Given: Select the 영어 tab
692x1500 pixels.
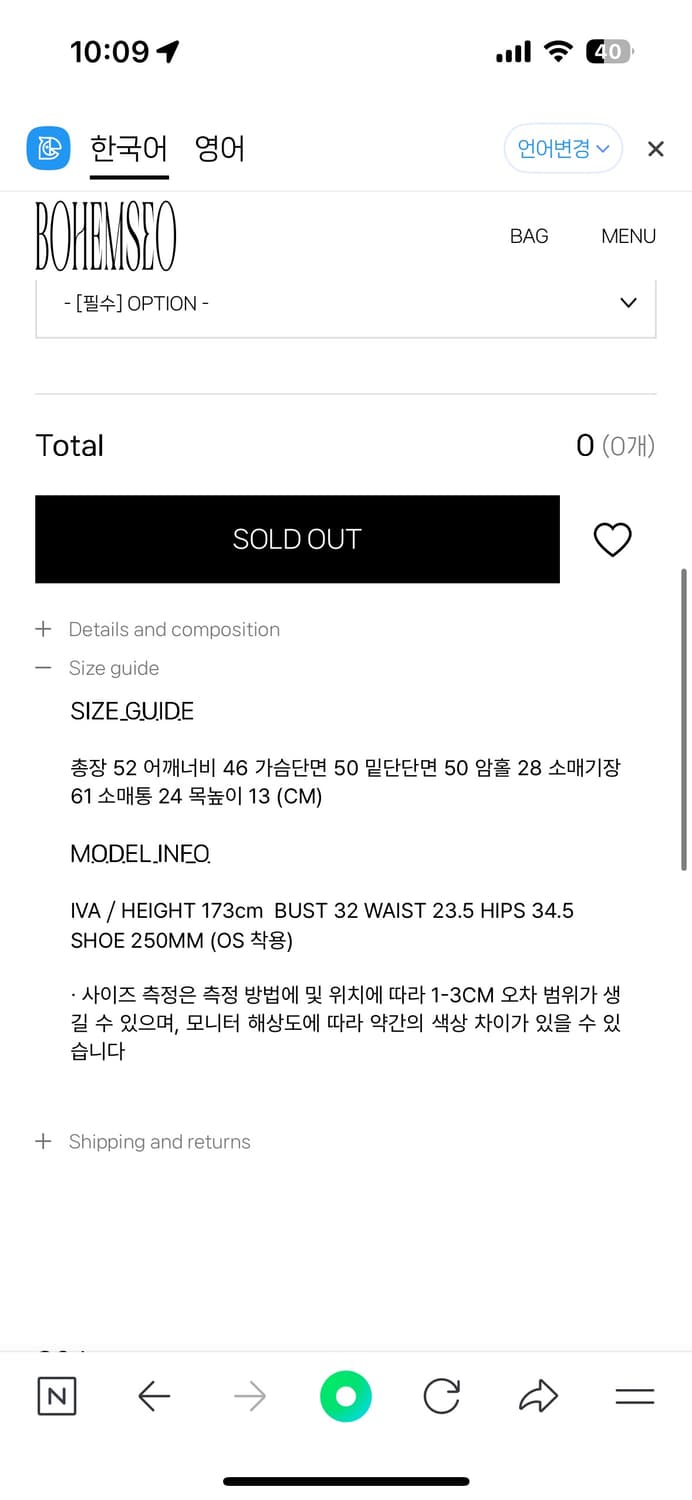Looking at the screenshot, I should (219, 148).
